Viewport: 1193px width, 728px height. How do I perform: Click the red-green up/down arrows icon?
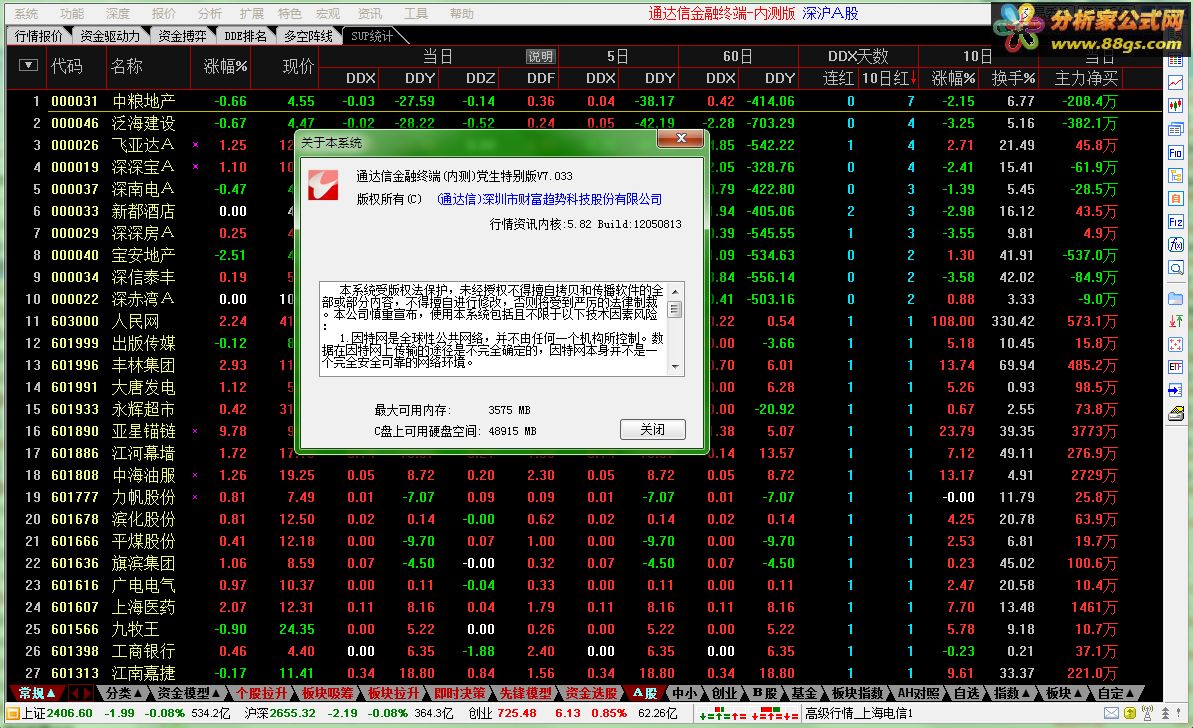pyautogui.click(x=1176, y=321)
